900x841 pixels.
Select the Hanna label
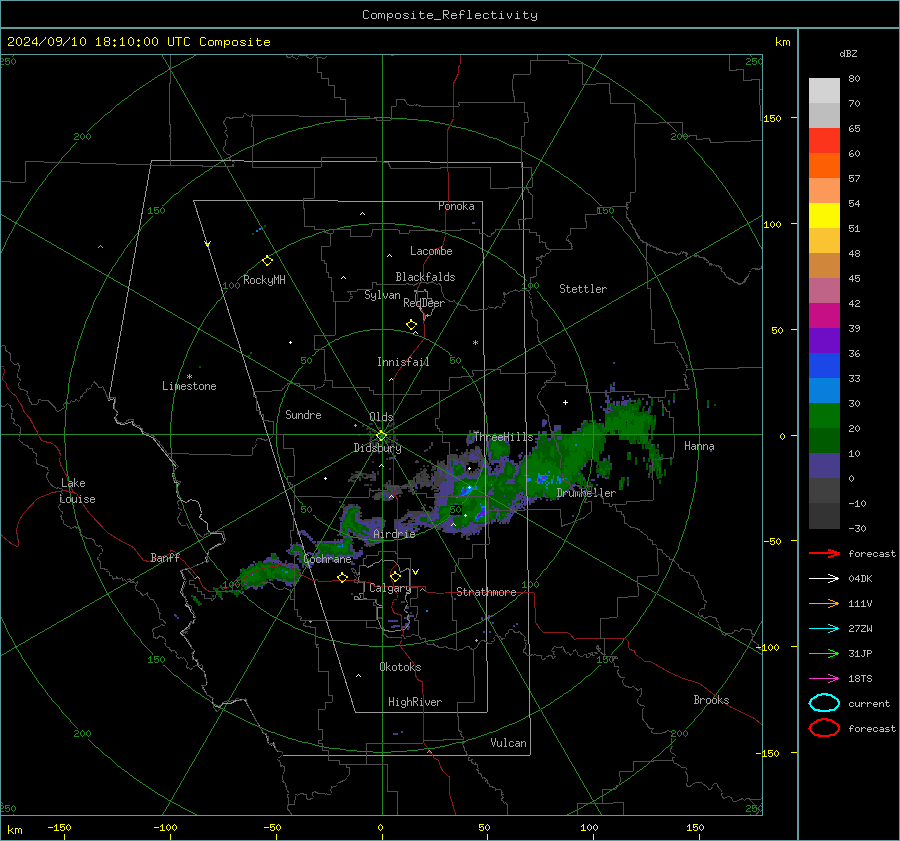(x=699, y=446)
